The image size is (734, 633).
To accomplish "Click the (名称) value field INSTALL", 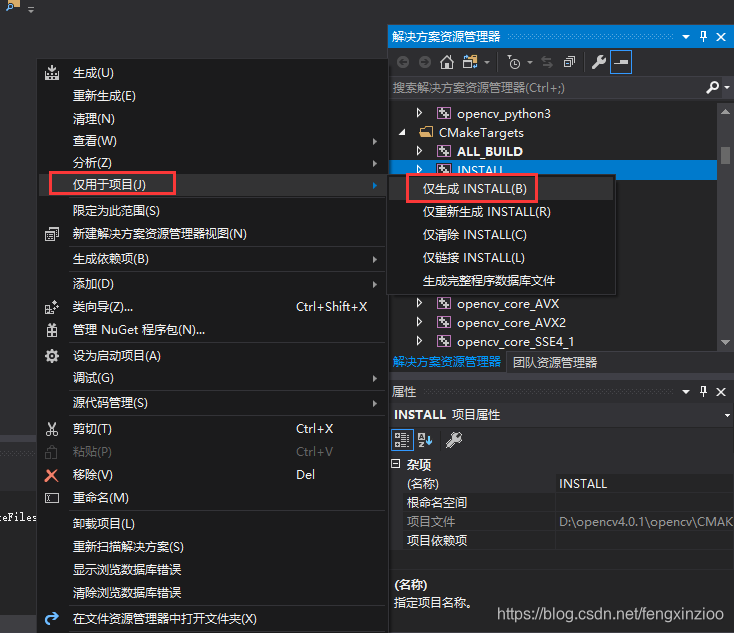I will [645, 484].
